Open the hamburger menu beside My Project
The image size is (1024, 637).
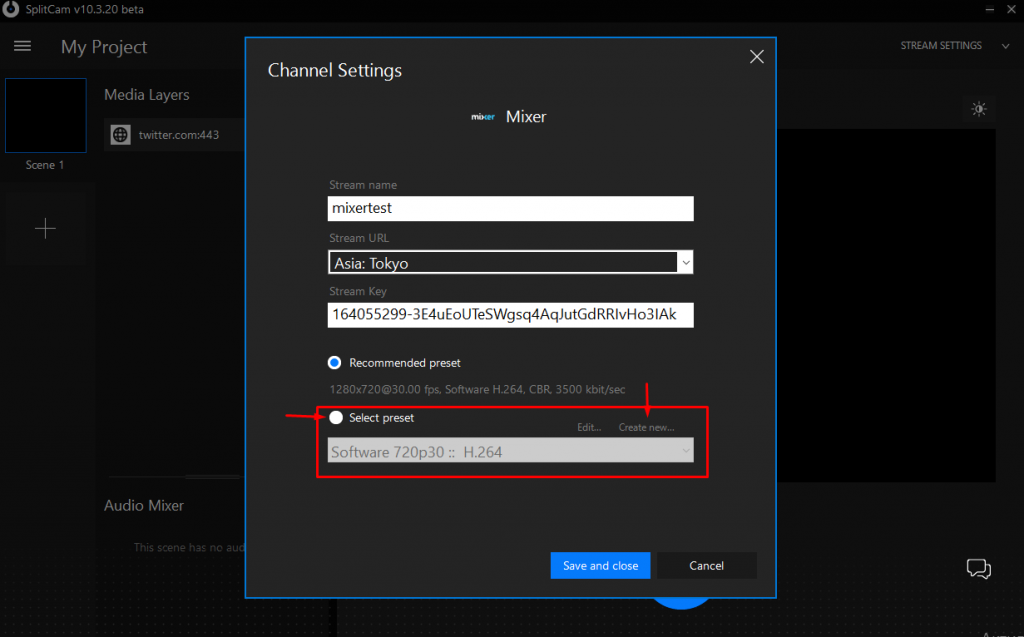(22, 46)
